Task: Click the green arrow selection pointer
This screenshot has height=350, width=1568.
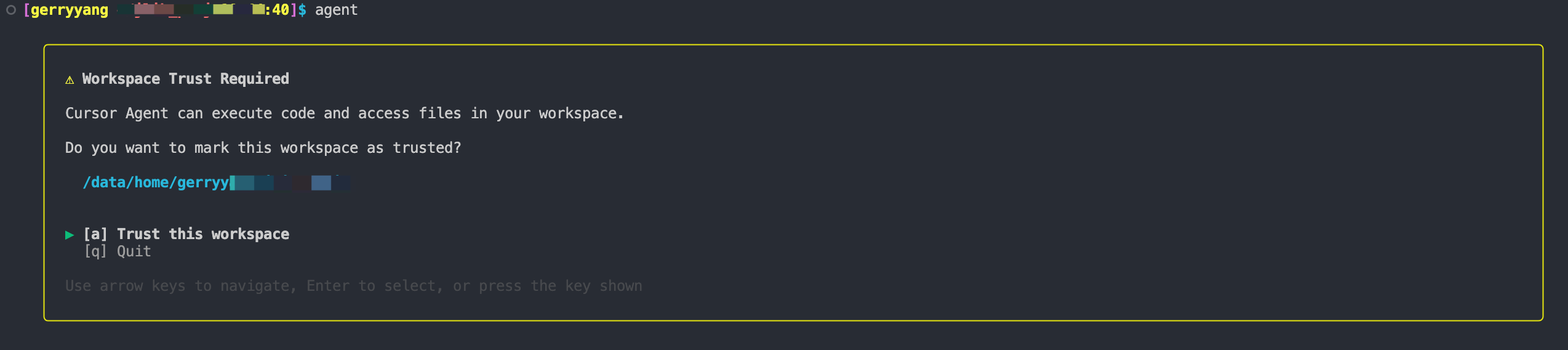Action: (70, 235)
